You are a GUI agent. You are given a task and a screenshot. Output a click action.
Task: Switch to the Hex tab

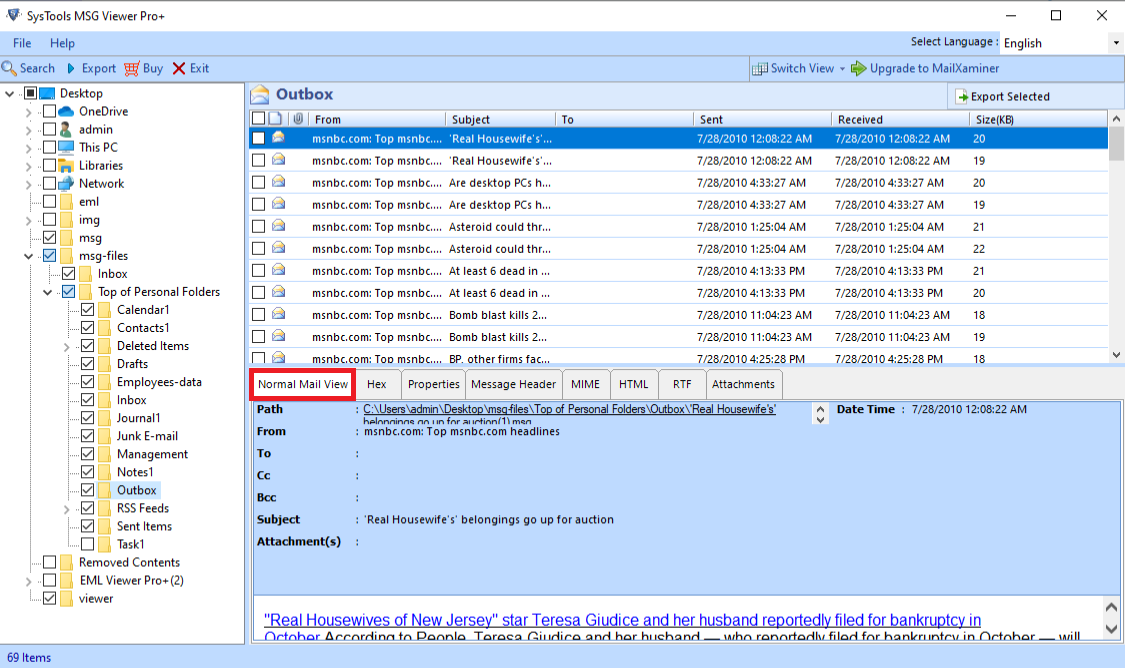pos(377,384)
